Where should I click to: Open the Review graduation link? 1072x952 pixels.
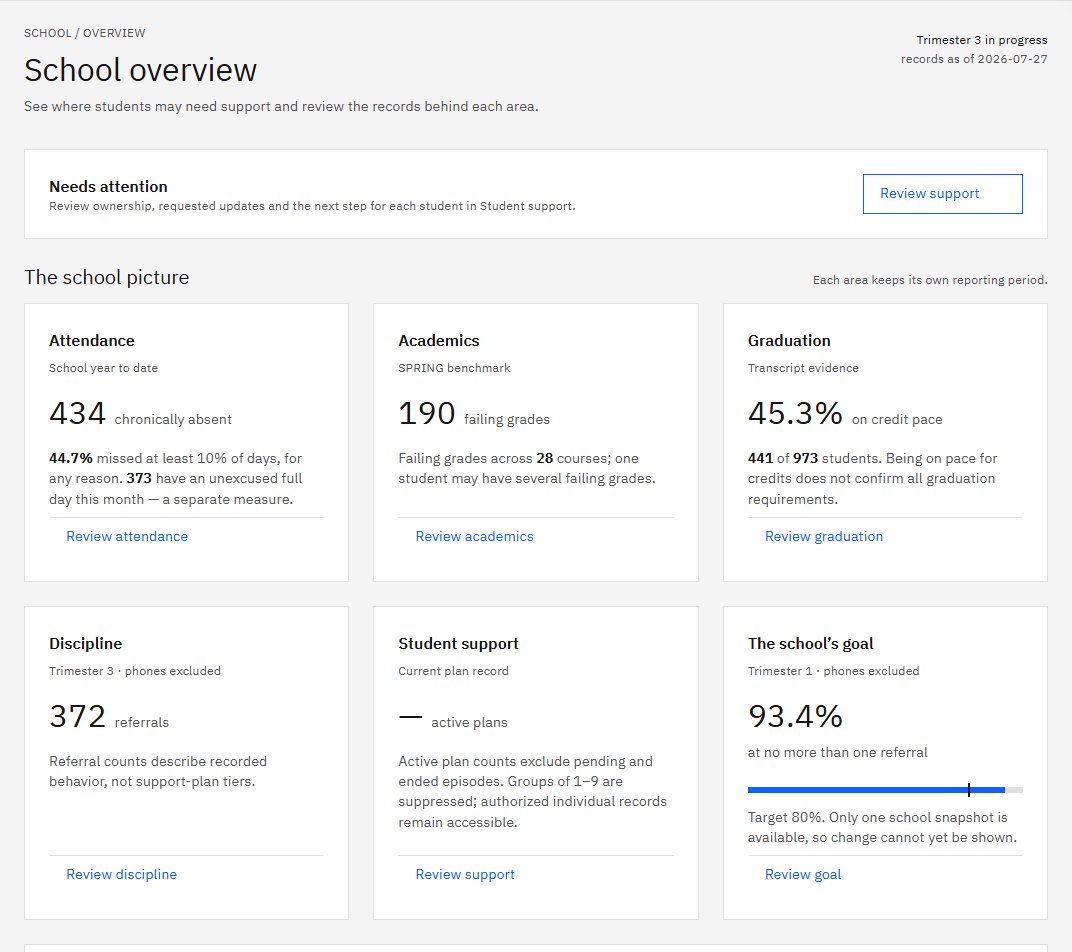pos(824,536)
